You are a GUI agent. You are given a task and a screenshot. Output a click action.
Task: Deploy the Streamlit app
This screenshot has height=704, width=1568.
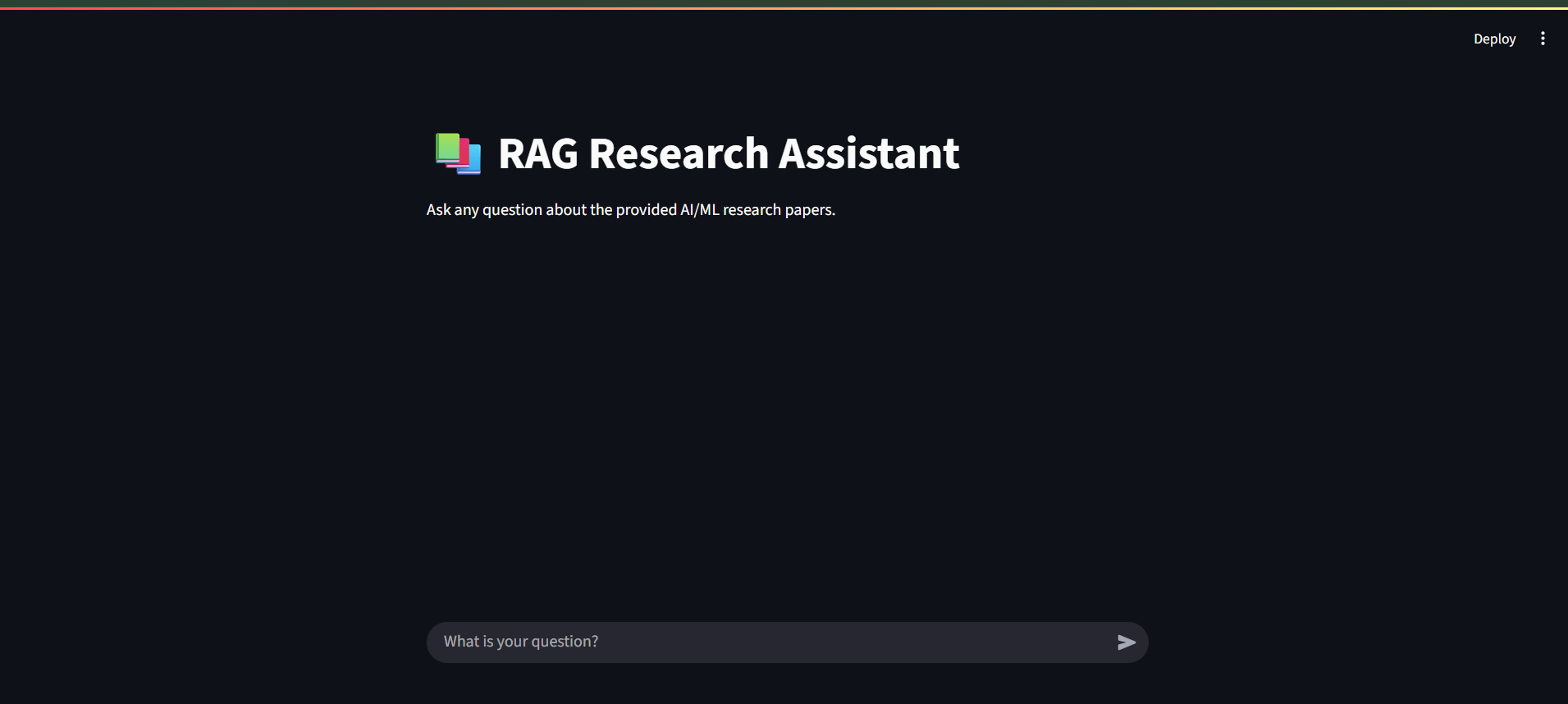1494,39
